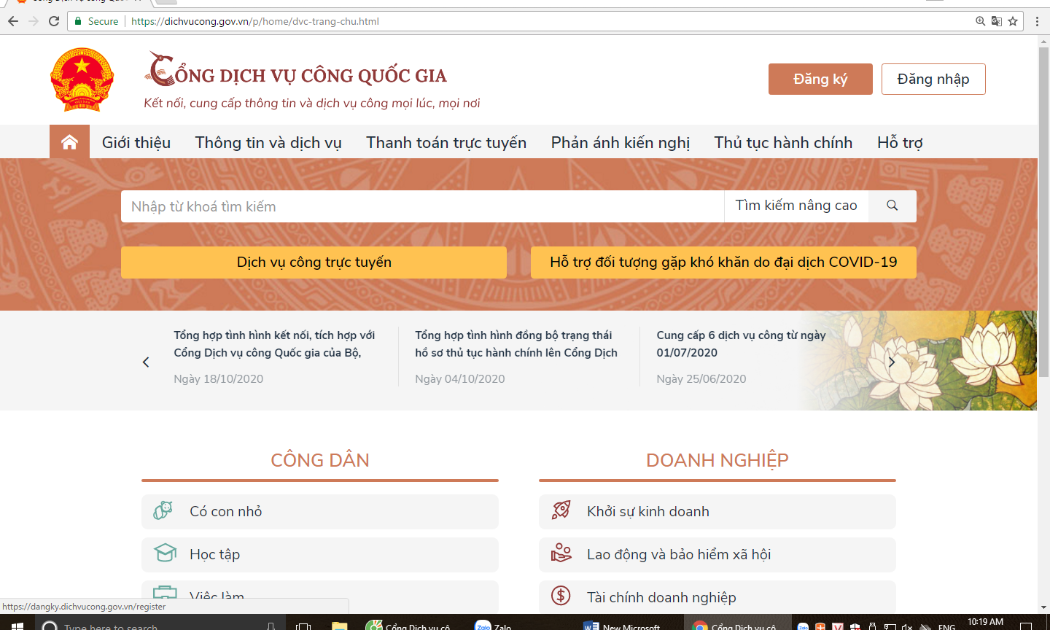This screenshot has width=1050, height=630.
Task: Click the secure padlock icon in address bar
Action: coord(78,21)
